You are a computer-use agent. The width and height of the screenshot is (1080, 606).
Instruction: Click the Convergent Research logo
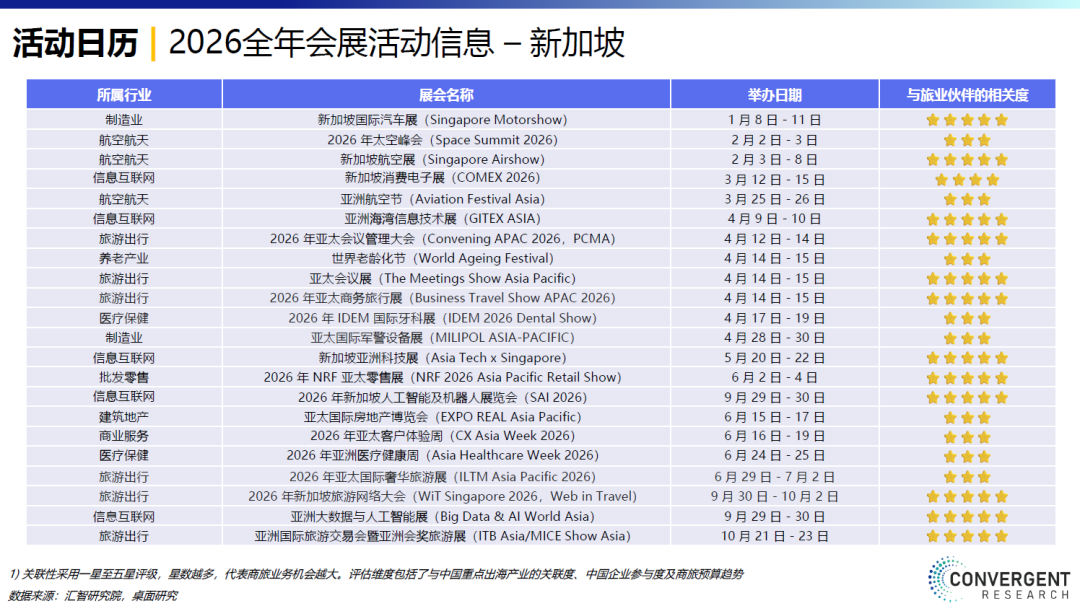tap(998, 579)
